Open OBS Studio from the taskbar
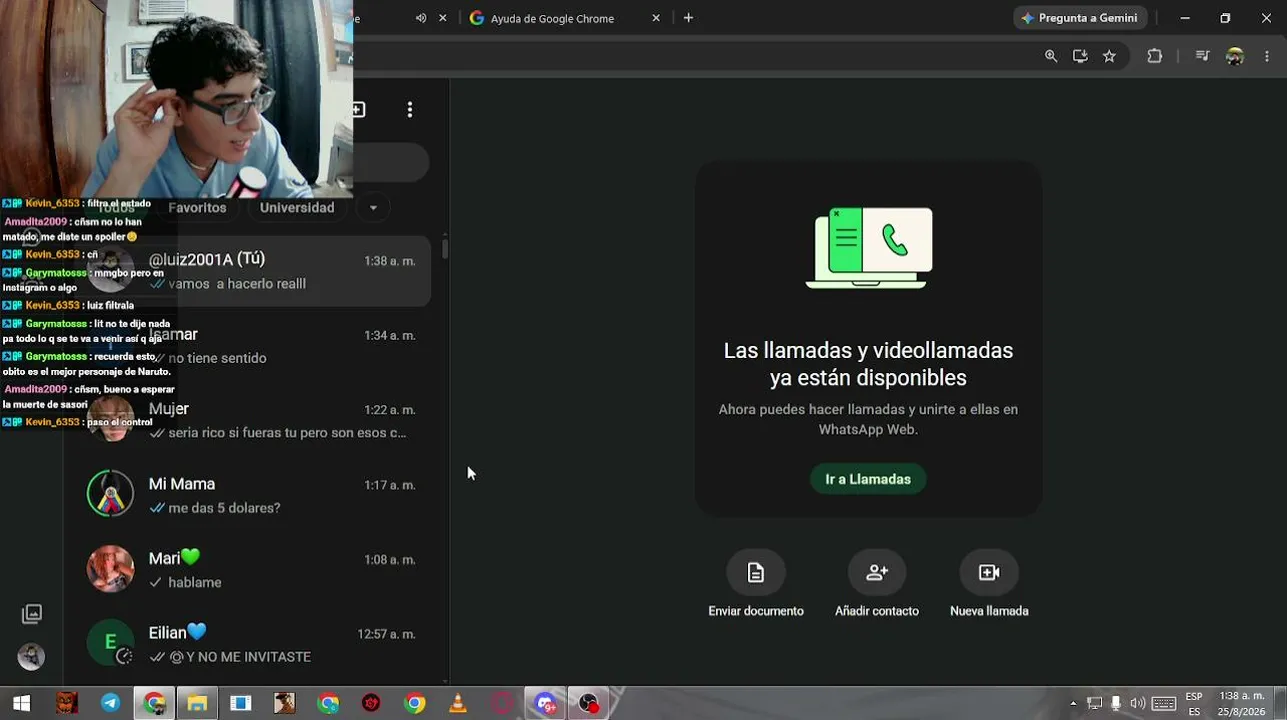Screen dimensions: 1287x720 589,703
